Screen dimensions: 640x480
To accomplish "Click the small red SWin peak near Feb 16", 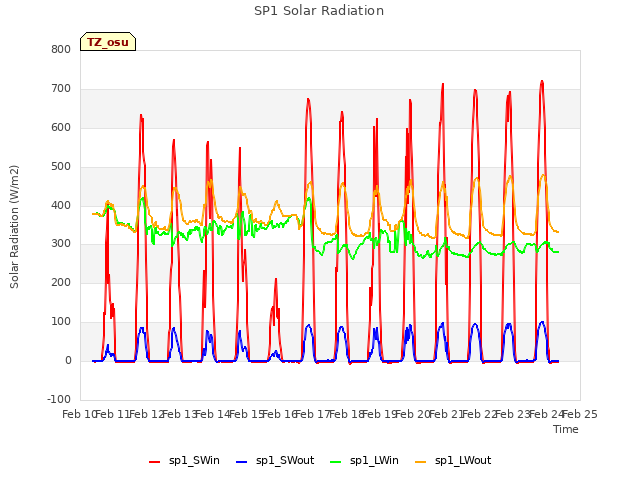I will coord(276,279).
